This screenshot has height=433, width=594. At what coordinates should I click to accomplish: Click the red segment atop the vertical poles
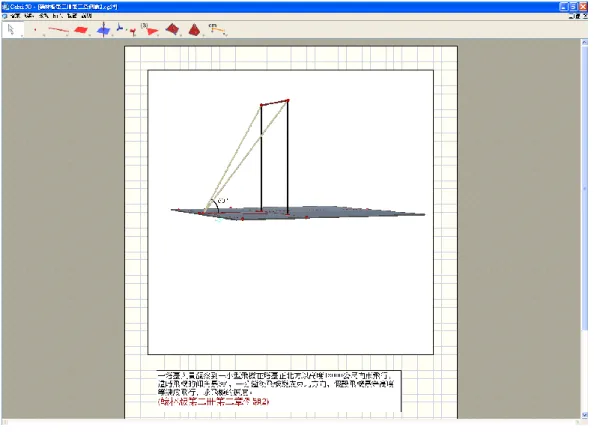(x=275, y=103)
